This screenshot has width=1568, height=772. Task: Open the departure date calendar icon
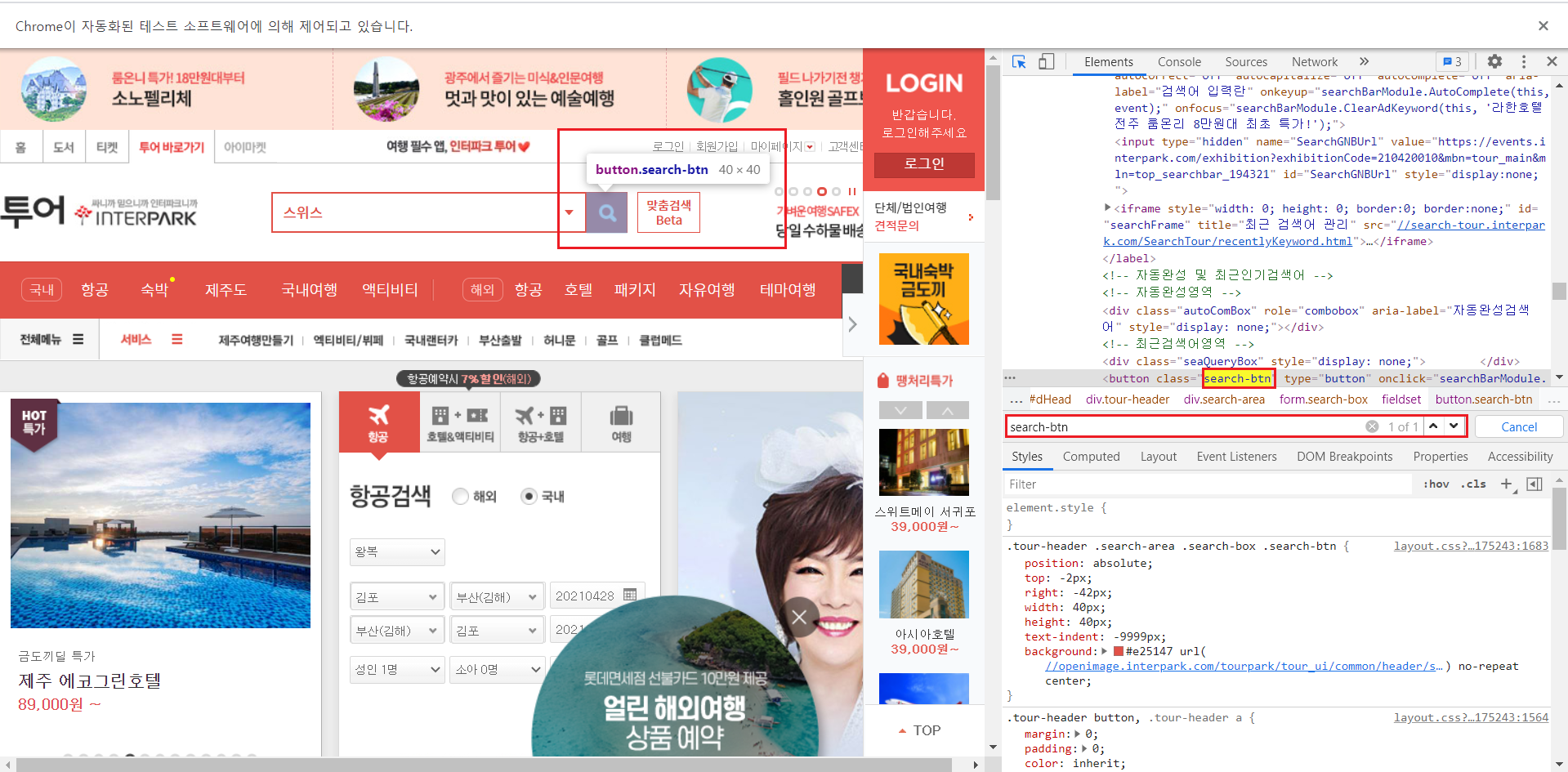pos(630,595)
